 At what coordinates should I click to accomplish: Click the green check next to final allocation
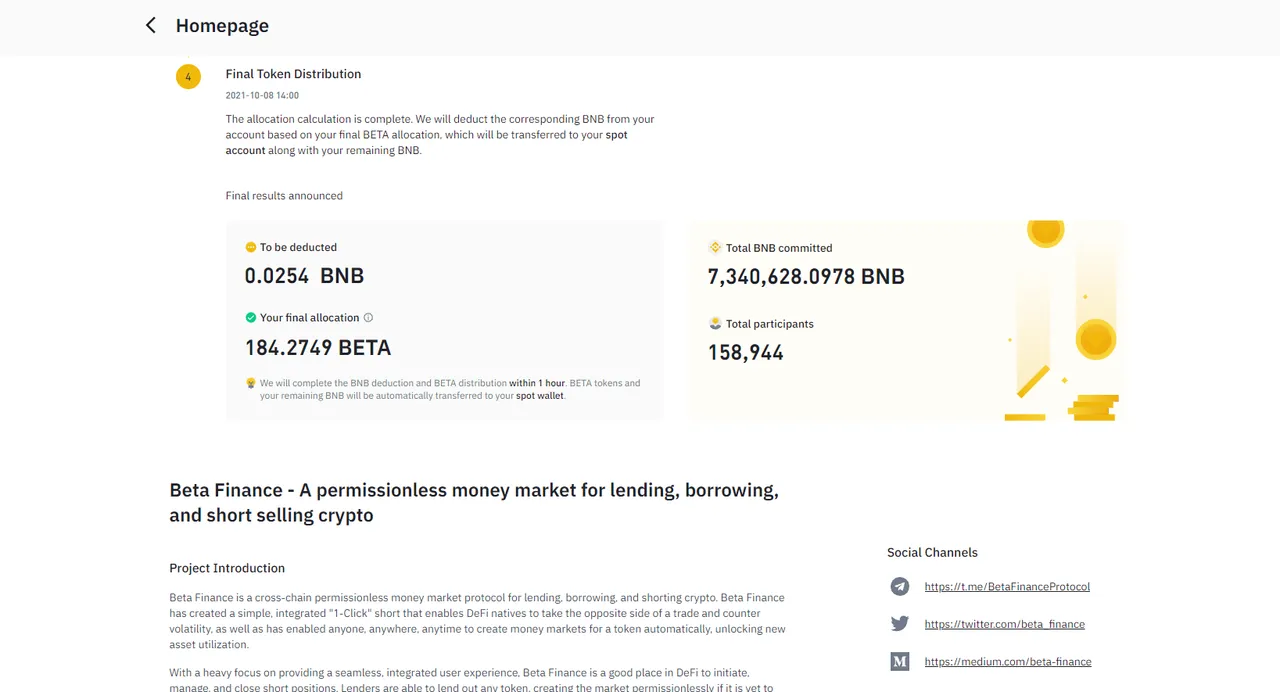[251, 317]
